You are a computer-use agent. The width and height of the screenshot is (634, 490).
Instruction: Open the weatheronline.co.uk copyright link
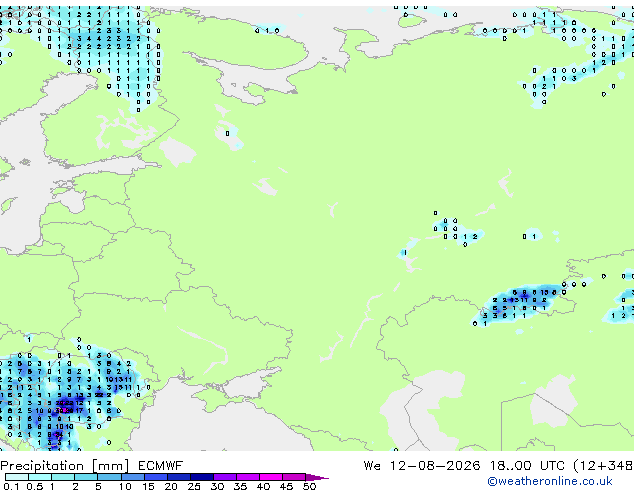[x=550, y=481]
